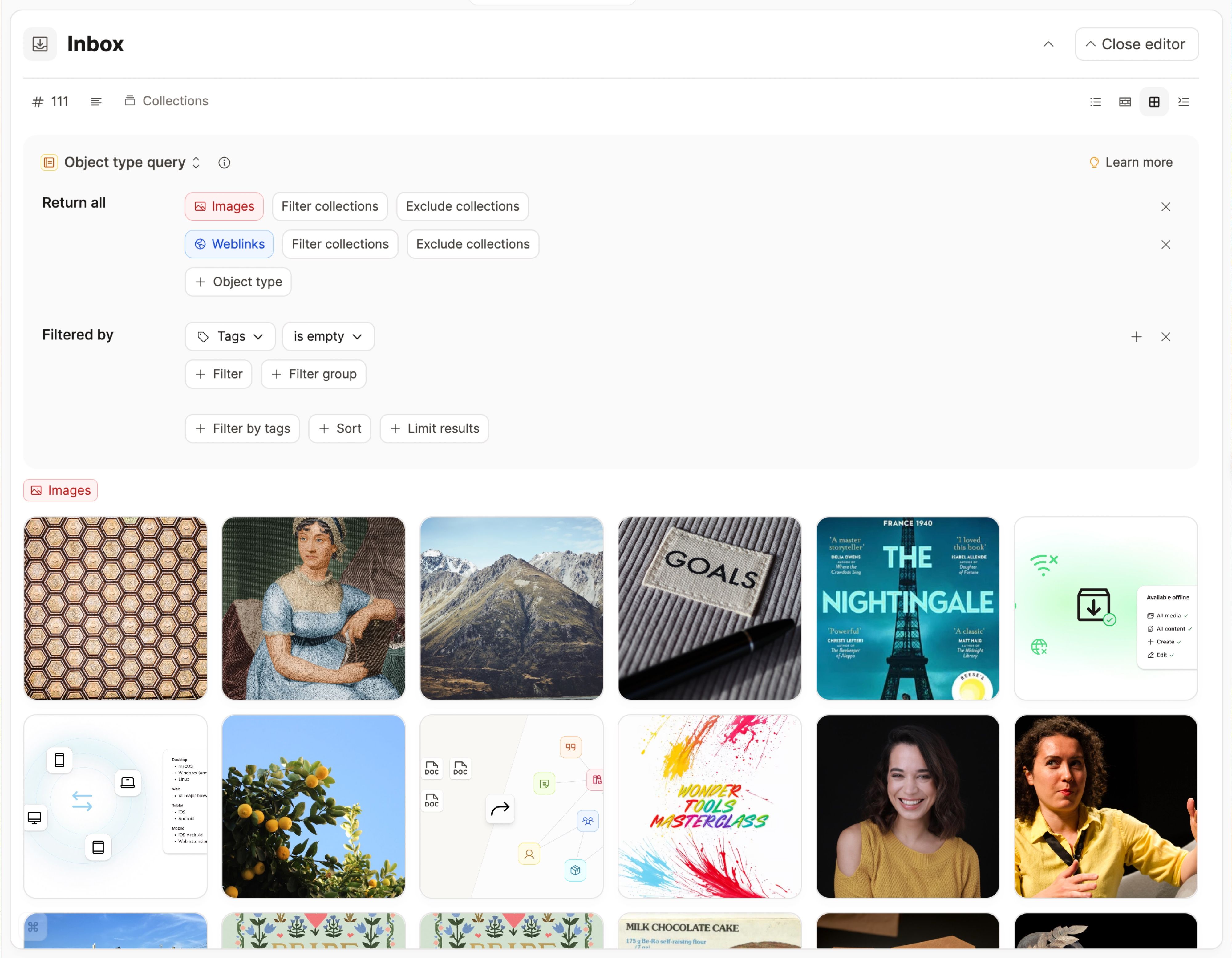Click the Inbox download icon
Screen dimensions: 1232x958
(39, 43)
